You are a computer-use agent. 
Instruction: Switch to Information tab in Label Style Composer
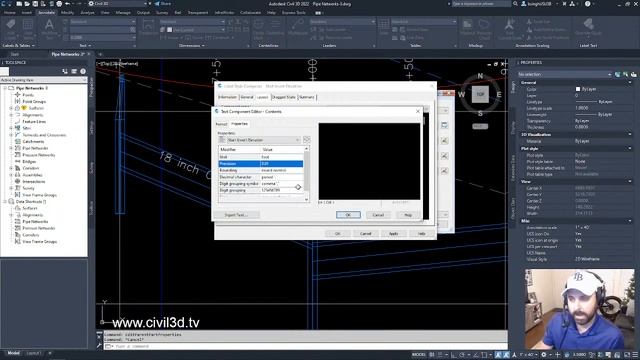point(227,97)
